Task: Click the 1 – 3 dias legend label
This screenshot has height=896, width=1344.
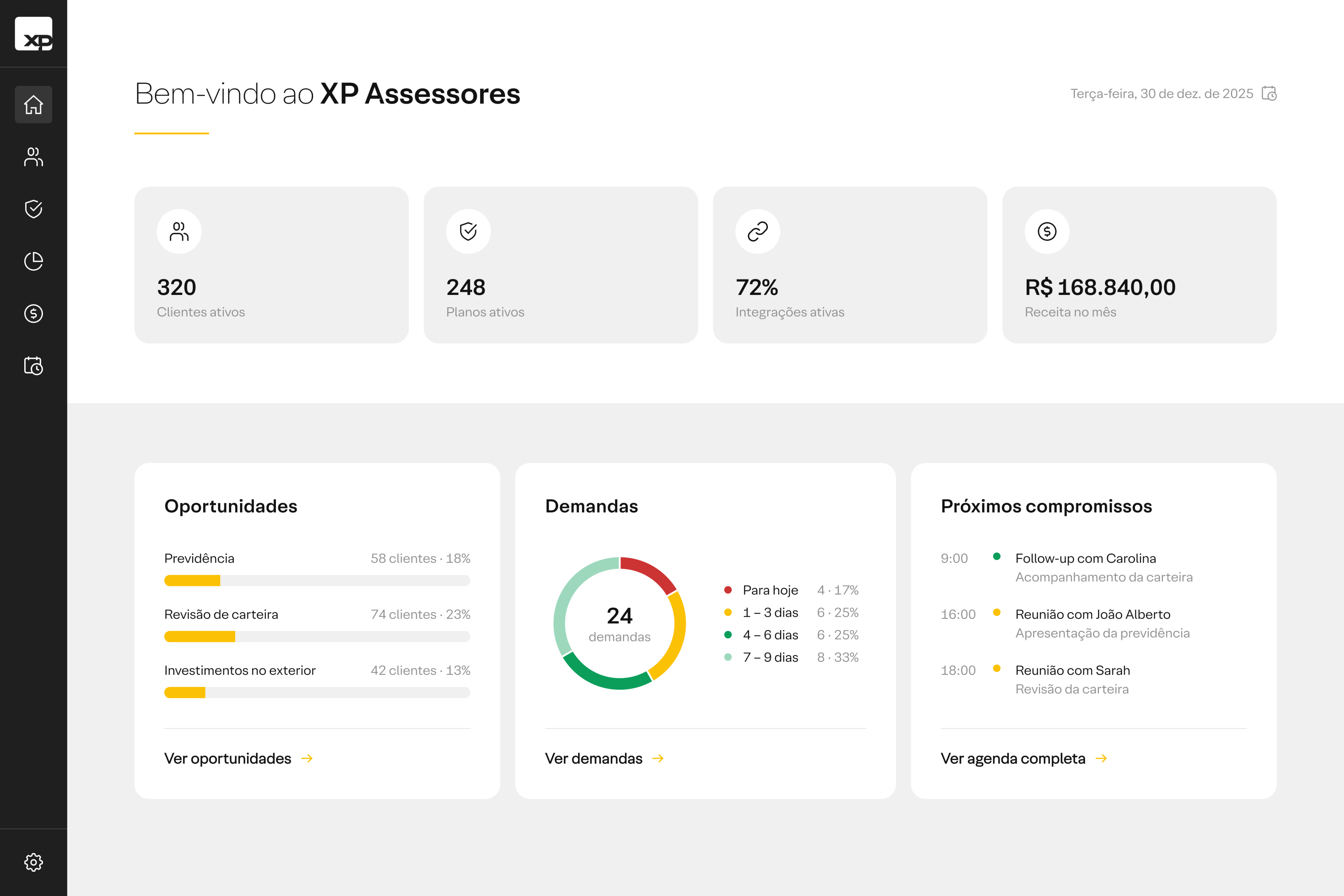Action: click(770, 613)
